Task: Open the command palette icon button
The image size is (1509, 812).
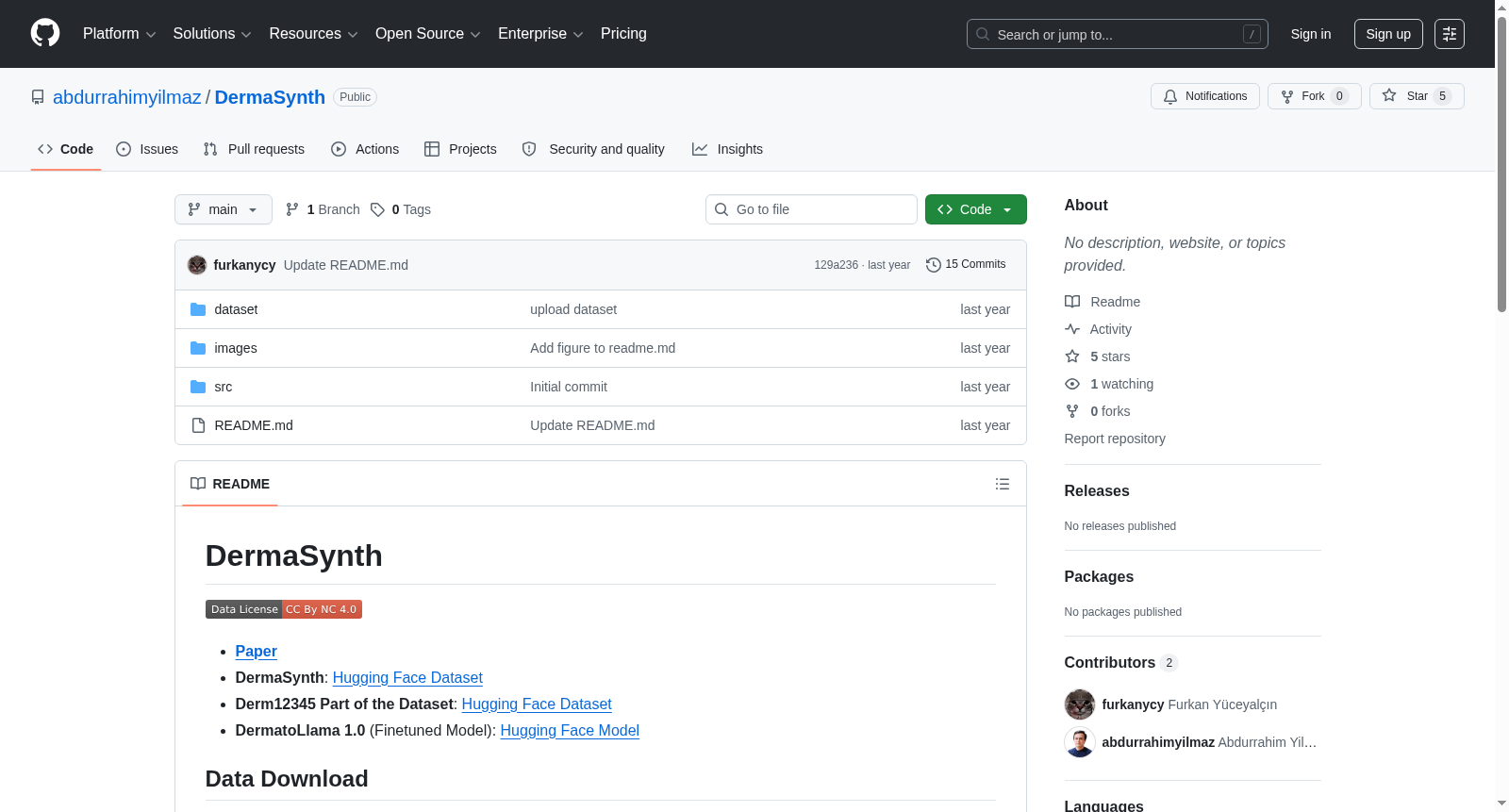Action: [1450, 34]
